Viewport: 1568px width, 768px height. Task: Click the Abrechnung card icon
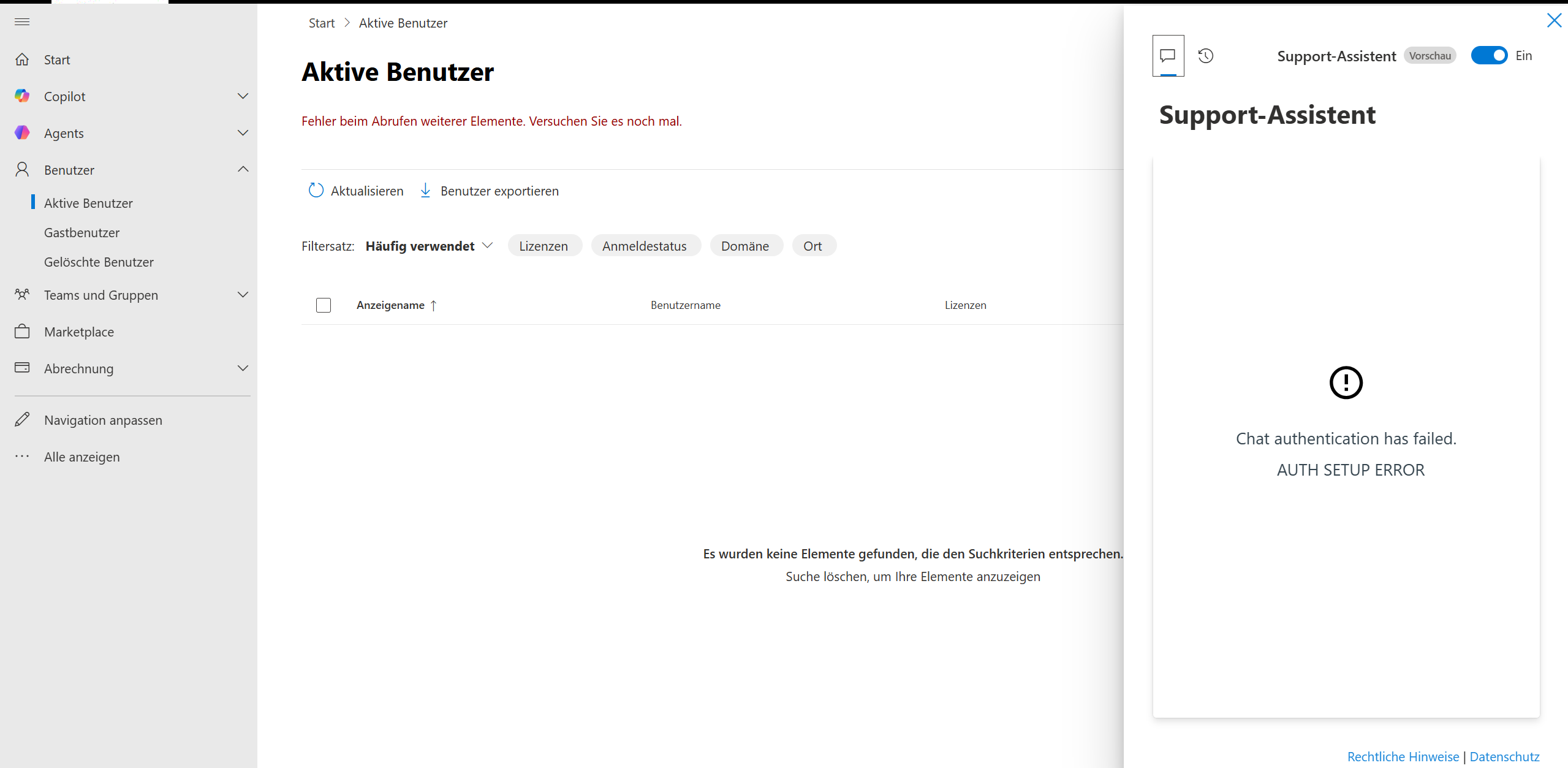(22, 368)
